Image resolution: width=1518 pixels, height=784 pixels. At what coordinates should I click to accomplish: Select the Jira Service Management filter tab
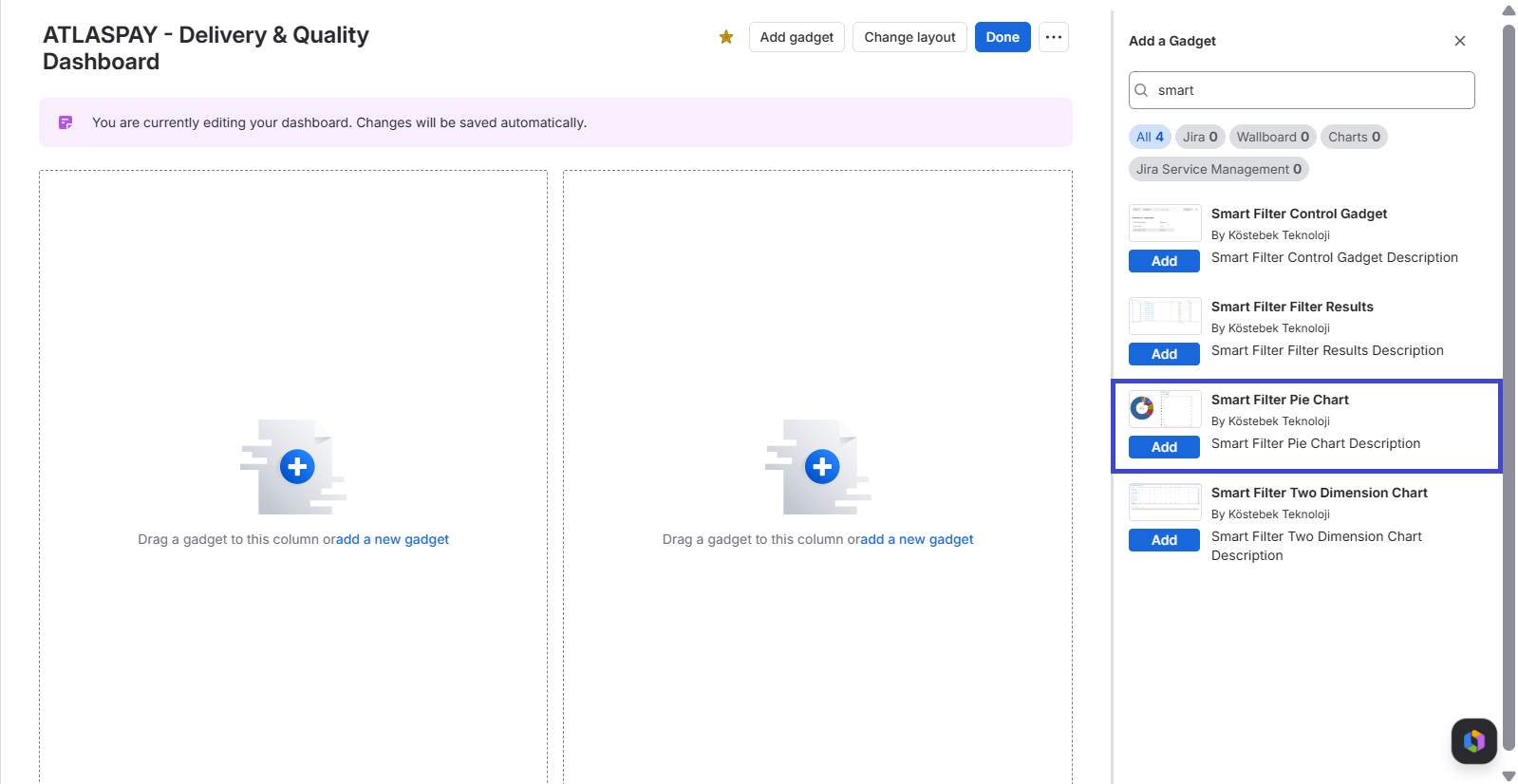click(x=1219, y=169)
